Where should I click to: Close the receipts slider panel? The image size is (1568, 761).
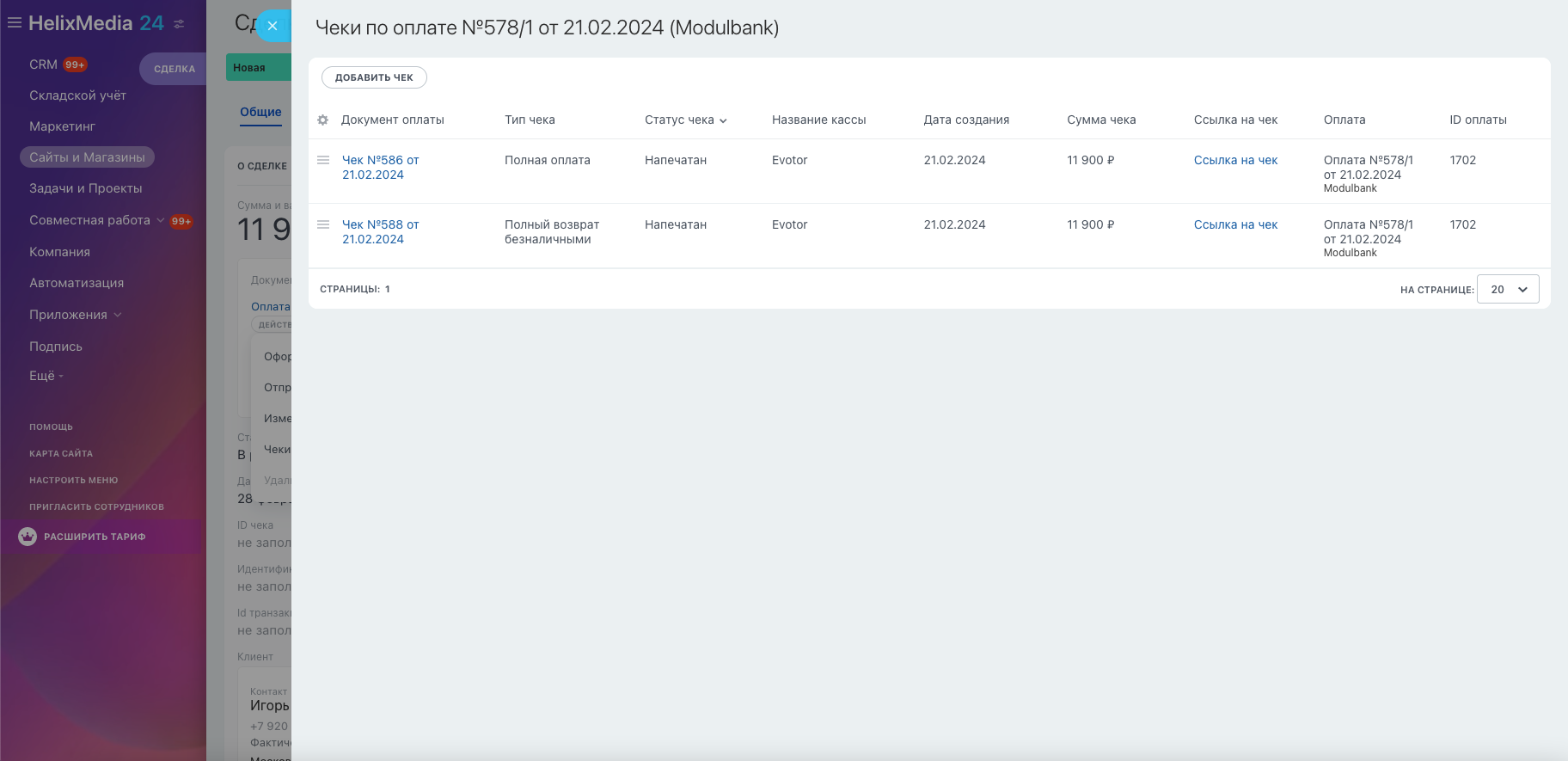click(273, 26)
